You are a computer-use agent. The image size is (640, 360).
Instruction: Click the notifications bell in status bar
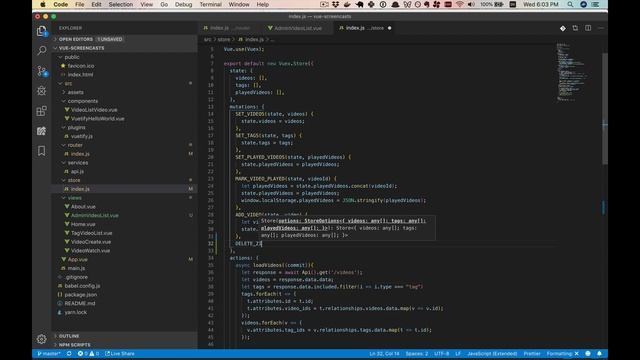pyautogui.click(x=599, y=353)
